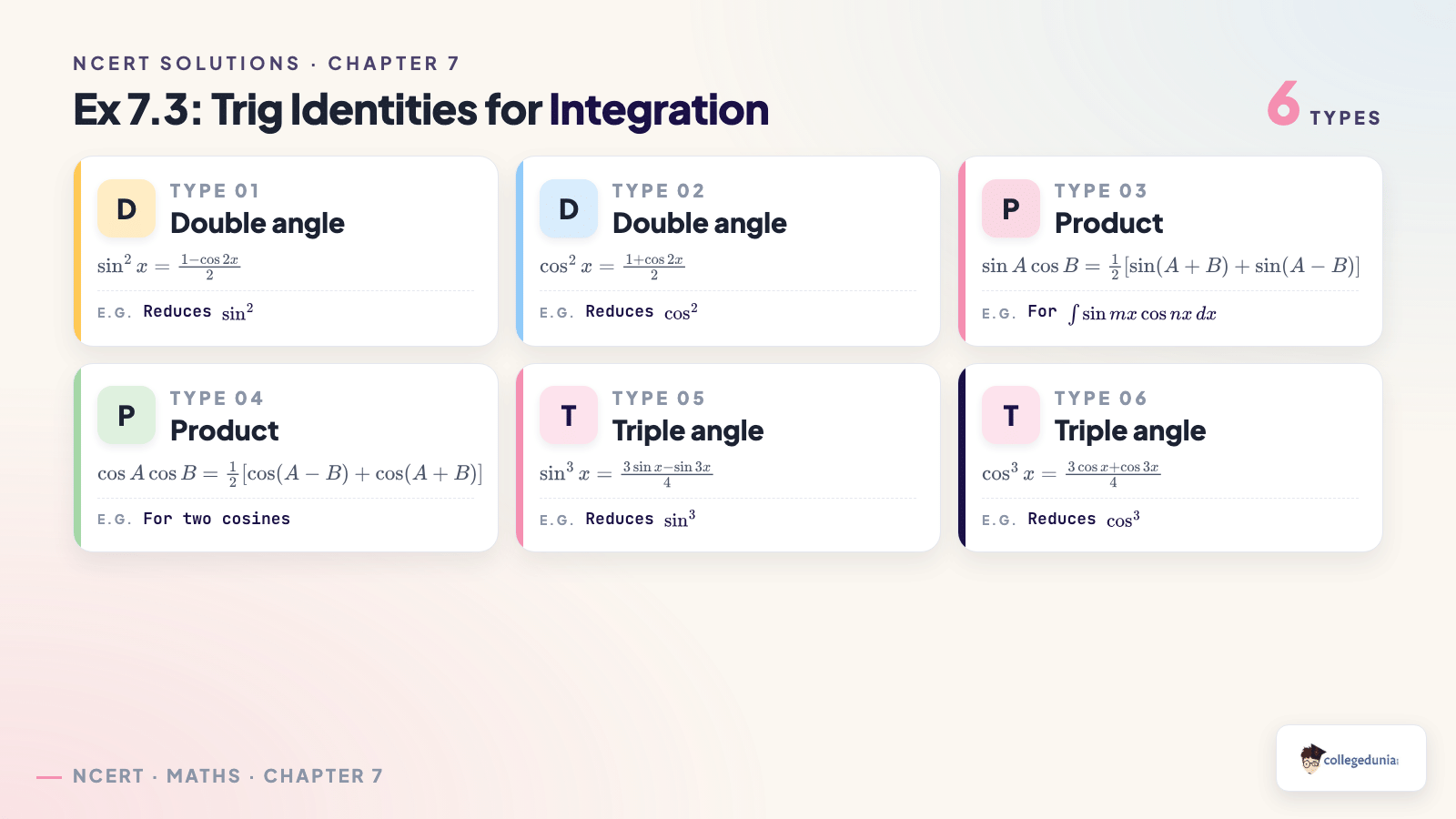The image size is (1456, 819).
Task: Open the Type 01 Double angle heading
Action: (258, 223)
